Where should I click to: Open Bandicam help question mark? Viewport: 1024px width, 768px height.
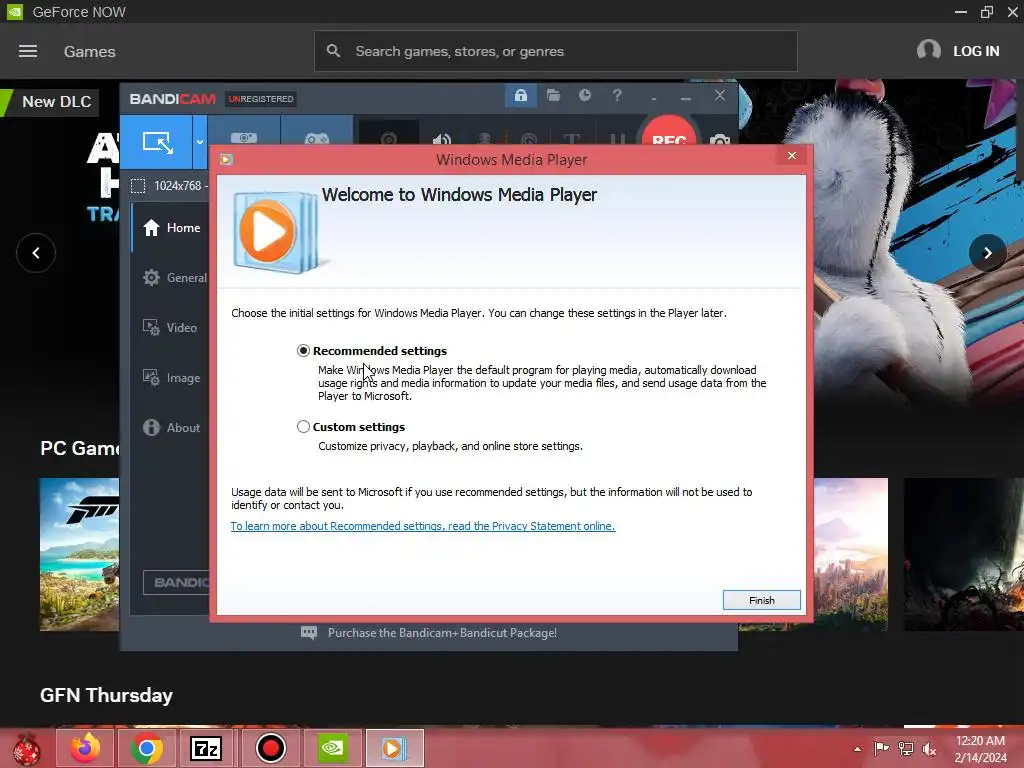tap(617, 95)
